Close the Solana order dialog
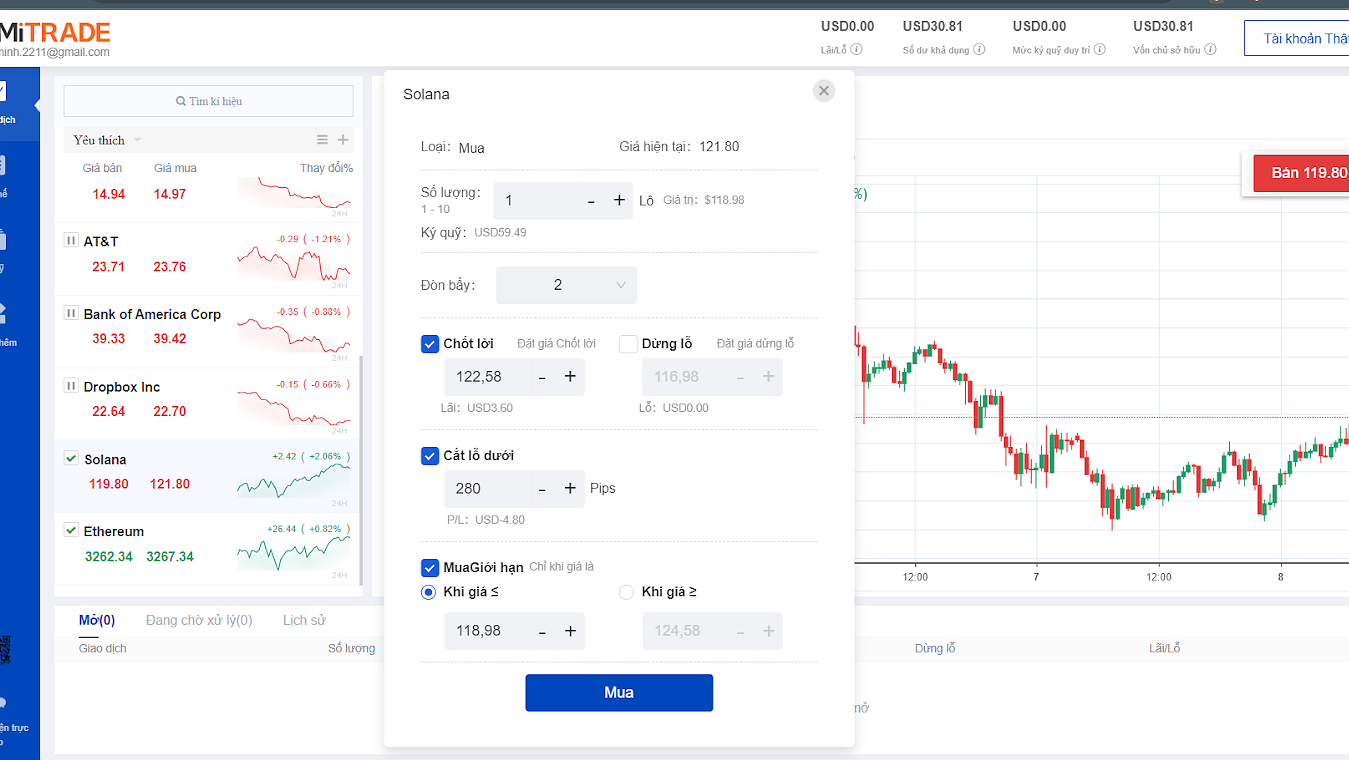The image size is (1349, 760). pyautogui.click(x=824, y=91)
